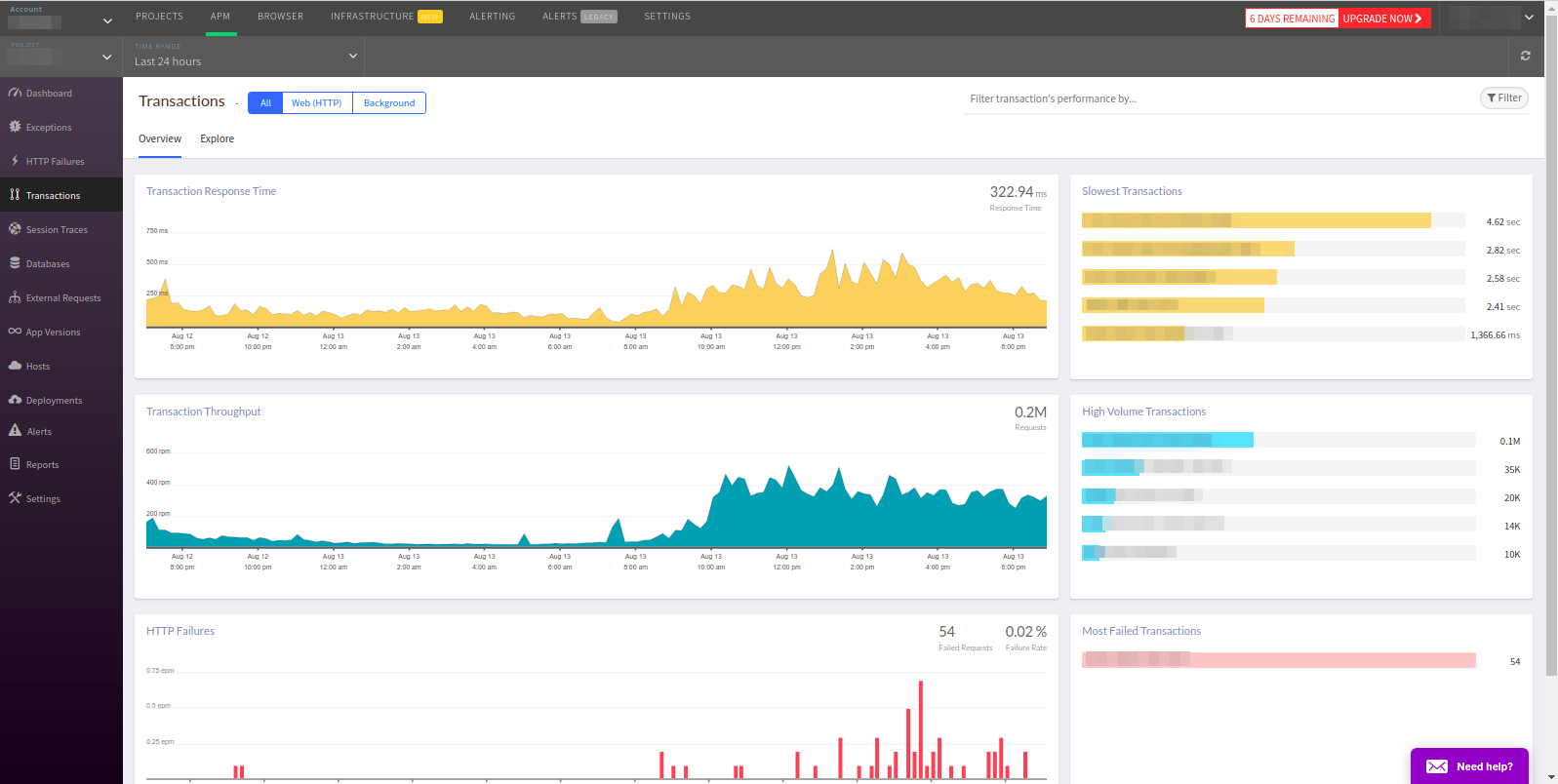Screen dimensions: 1558x784
Task: Open the Time Range Last 24 hours dropdown
Action: [244, 56]
